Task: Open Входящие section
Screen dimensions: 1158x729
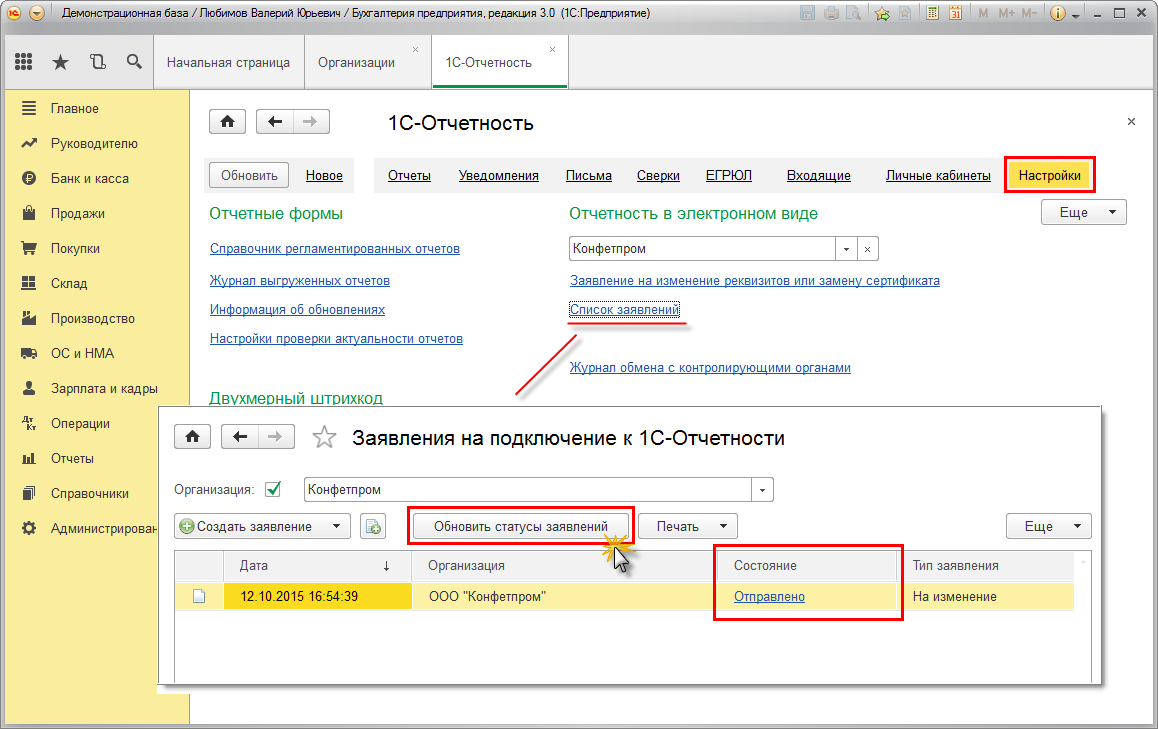Action: click(818, 175)
